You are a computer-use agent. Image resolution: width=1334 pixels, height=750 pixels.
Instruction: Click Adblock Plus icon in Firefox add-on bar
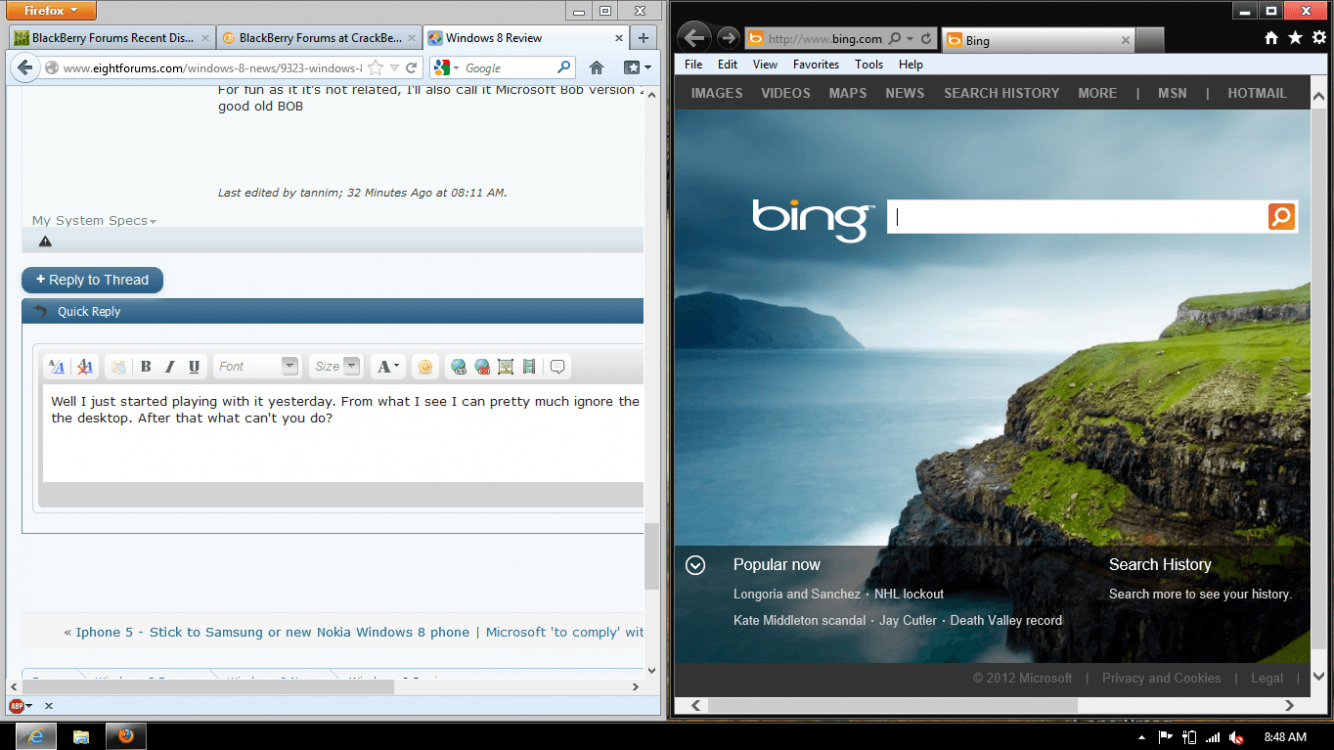click(x=16, y=706)
